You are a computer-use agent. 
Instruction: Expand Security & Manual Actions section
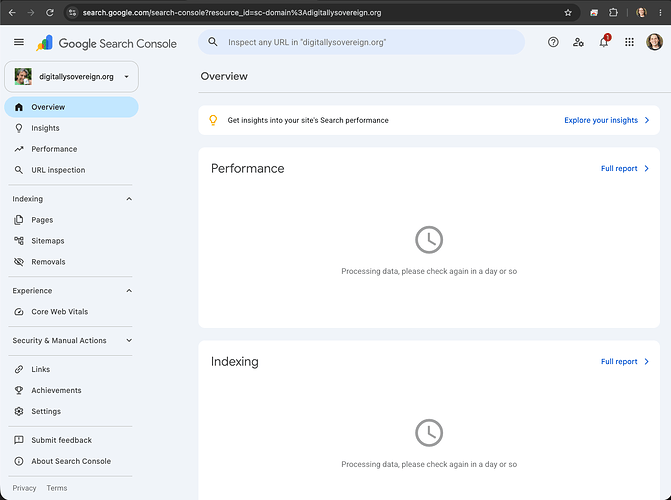(129, 340)
